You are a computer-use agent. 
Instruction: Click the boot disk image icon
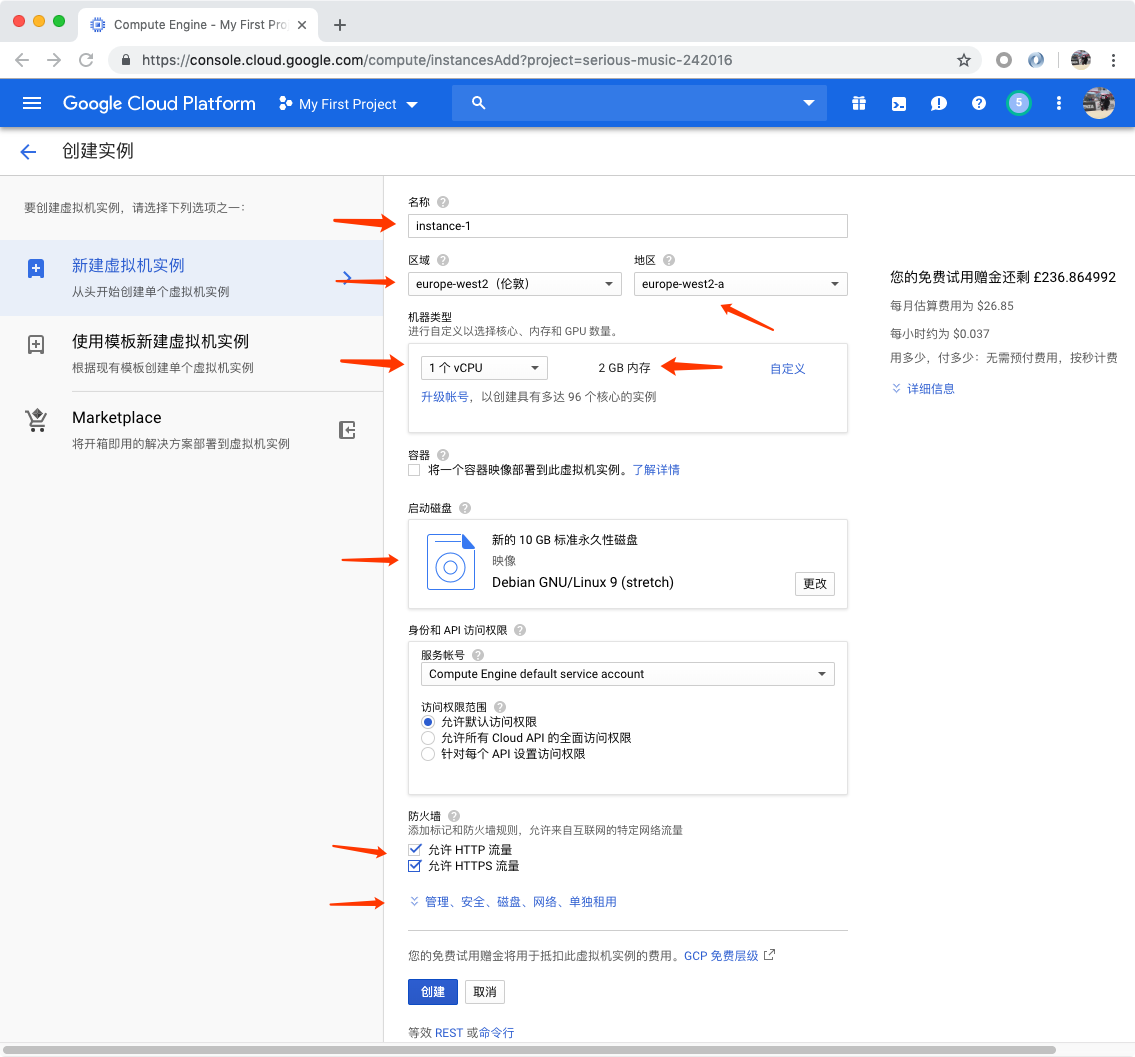pyautogui.click(x=451, y=563)
